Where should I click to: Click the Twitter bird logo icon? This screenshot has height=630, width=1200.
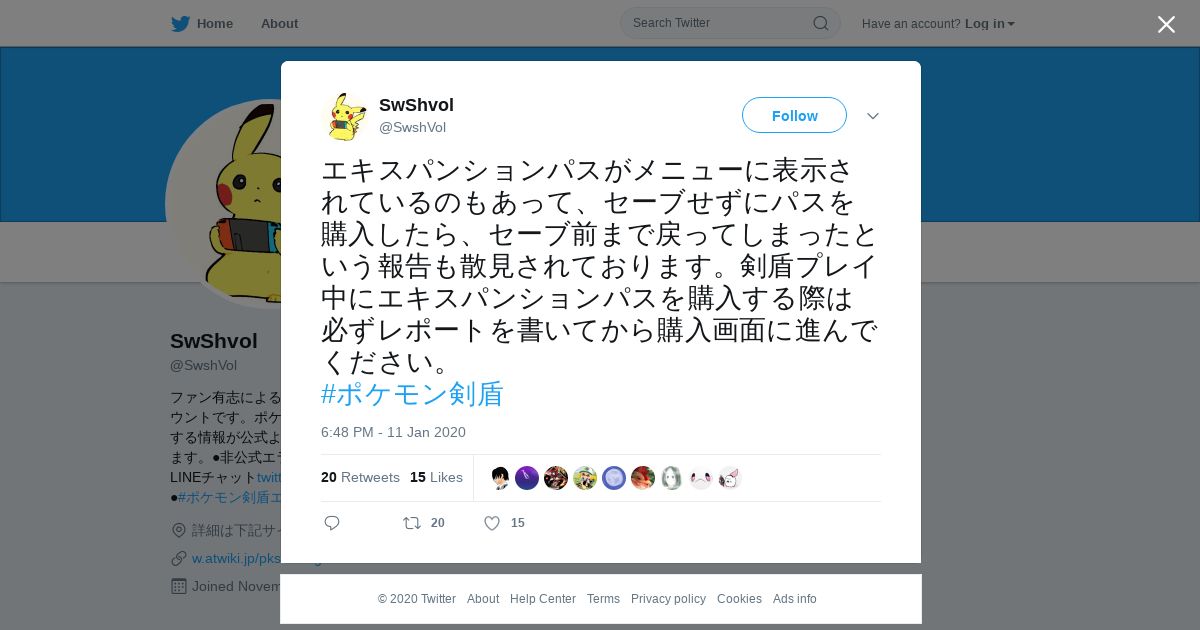click(x=180, y=23)
